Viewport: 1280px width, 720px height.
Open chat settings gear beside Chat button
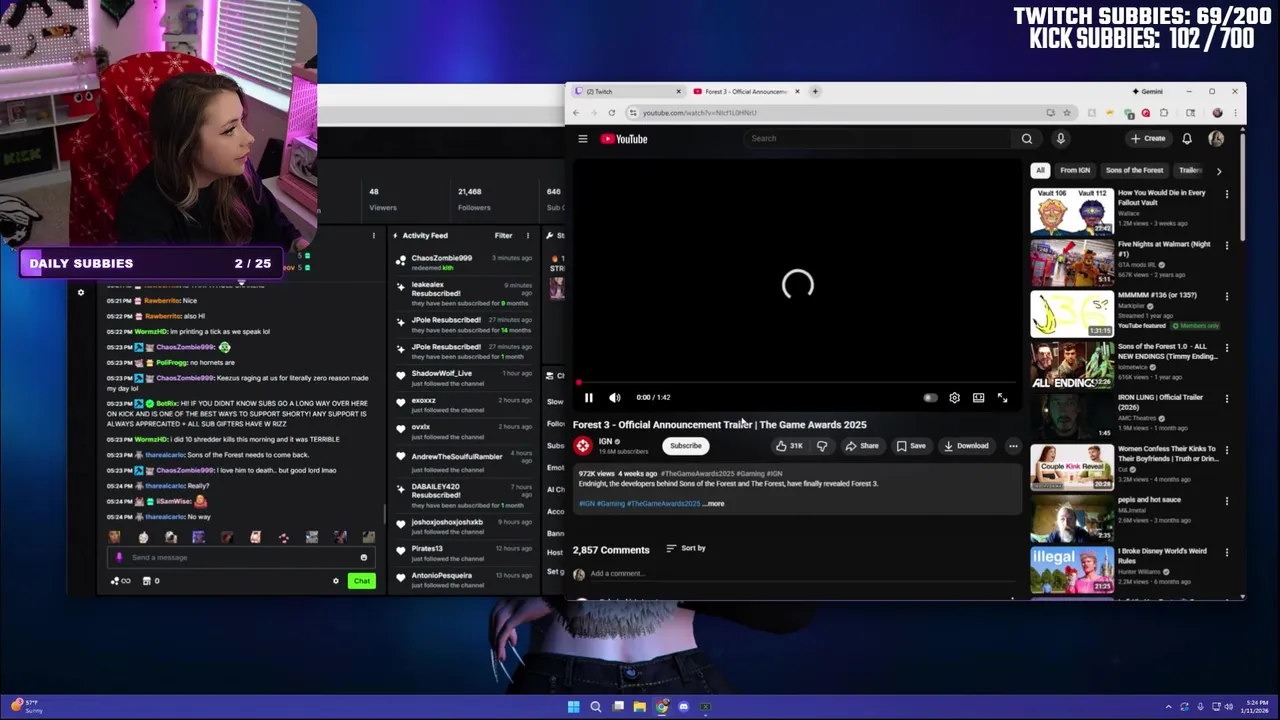click(336, 581)
